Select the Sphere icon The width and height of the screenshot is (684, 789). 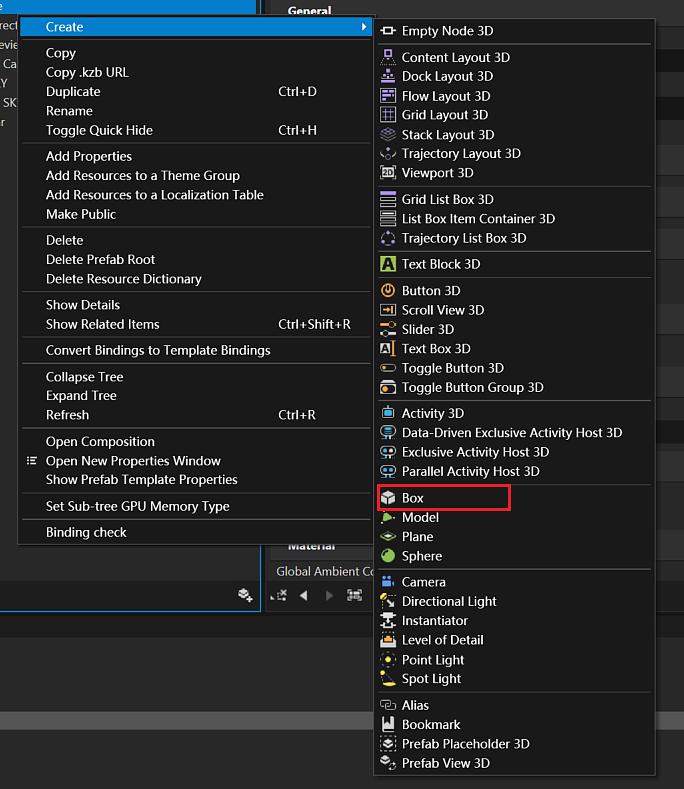click(388, 556)
